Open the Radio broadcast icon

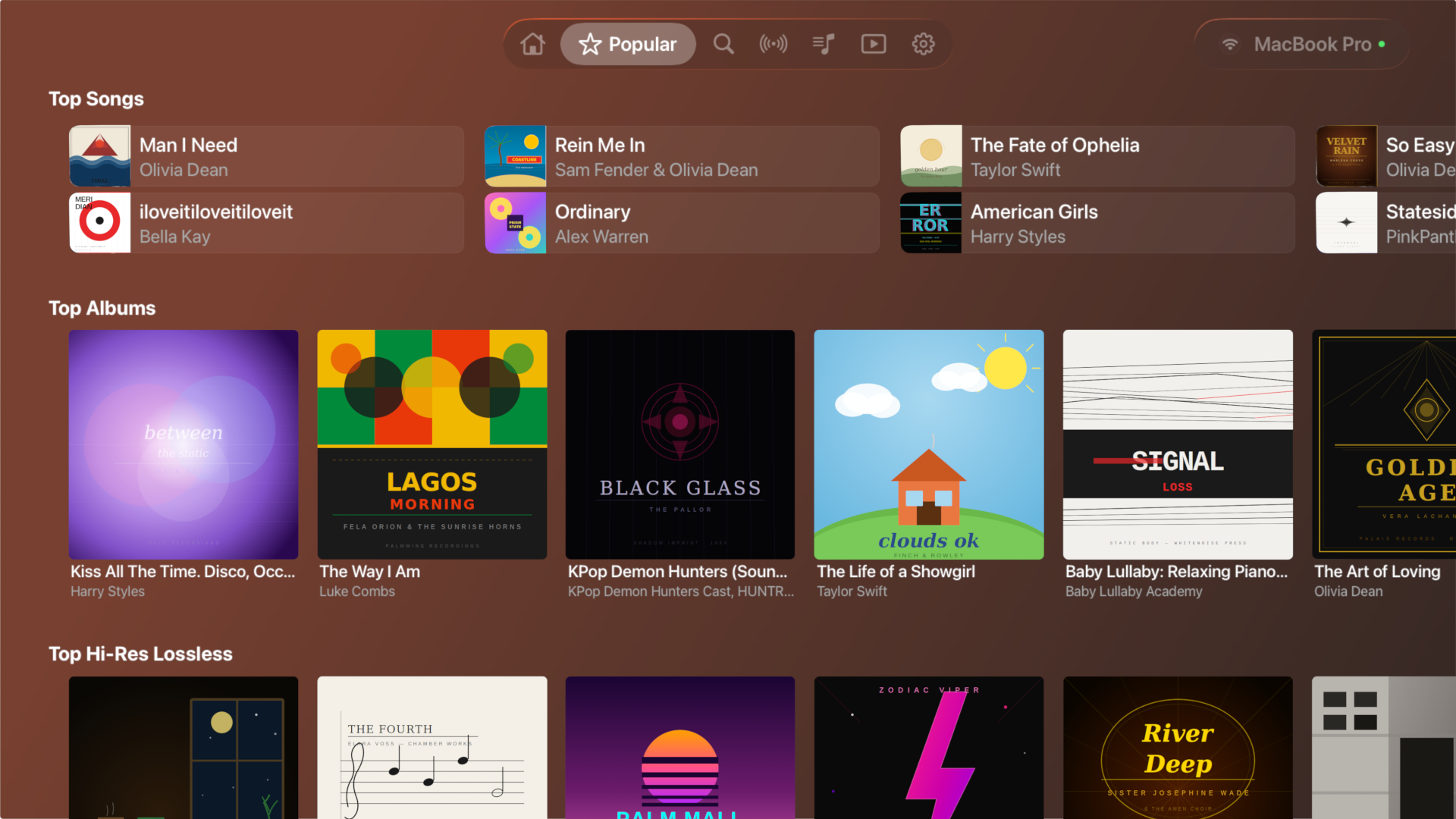(x=773, y=44)
